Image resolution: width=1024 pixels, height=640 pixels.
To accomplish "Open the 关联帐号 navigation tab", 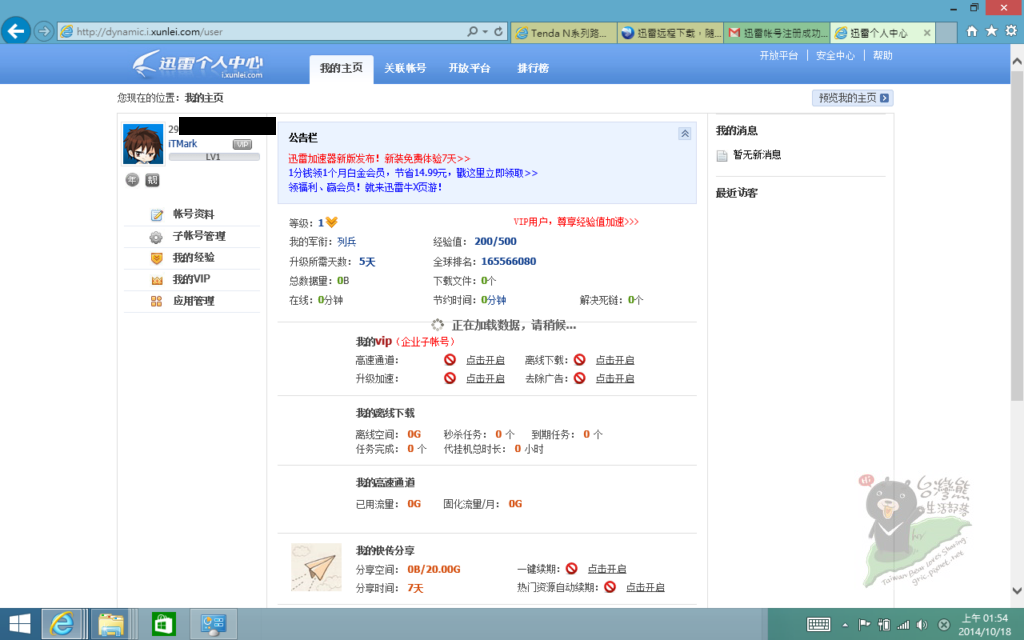I will (405, 69).
